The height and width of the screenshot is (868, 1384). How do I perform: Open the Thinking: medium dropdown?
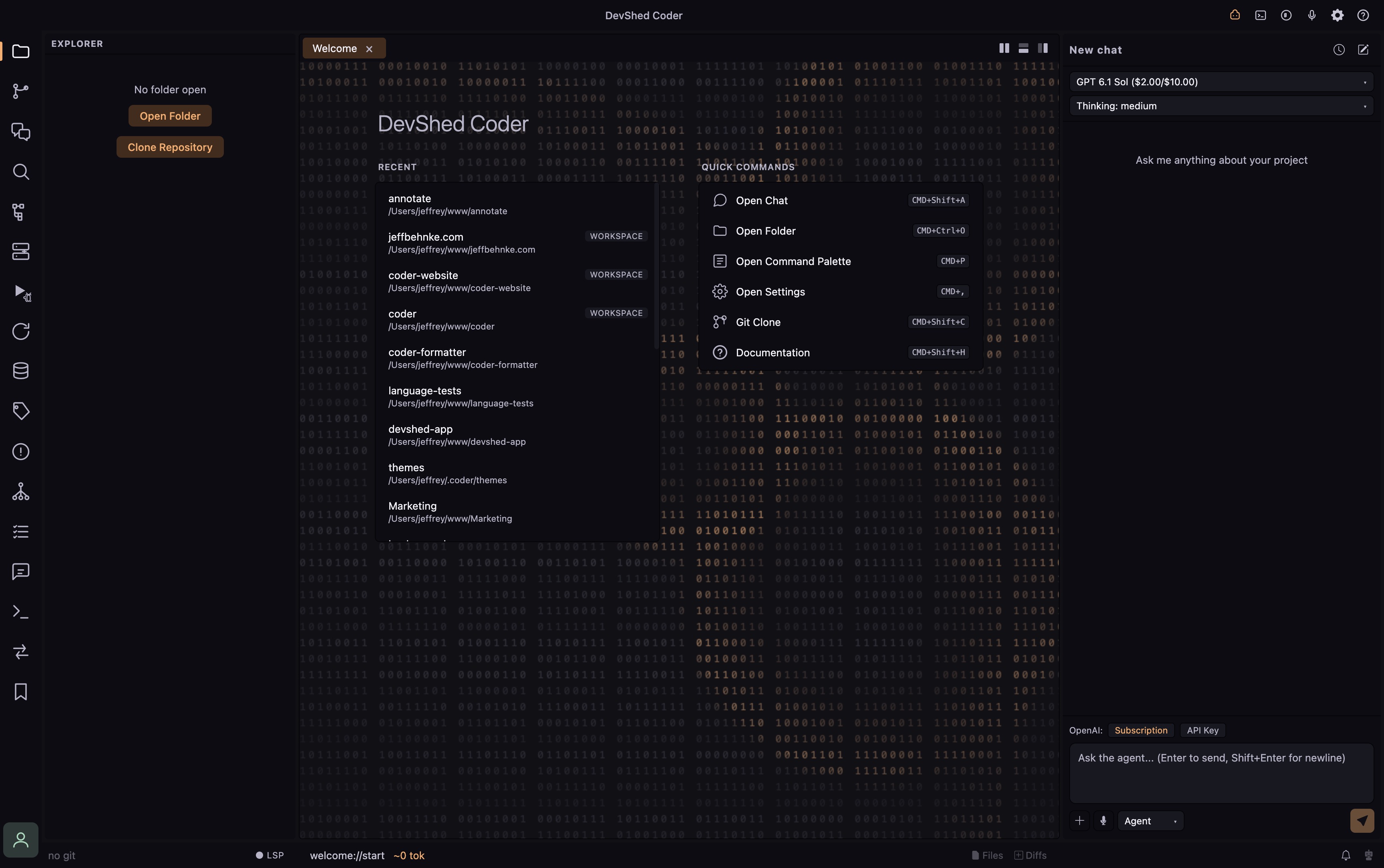[1221, 106]
